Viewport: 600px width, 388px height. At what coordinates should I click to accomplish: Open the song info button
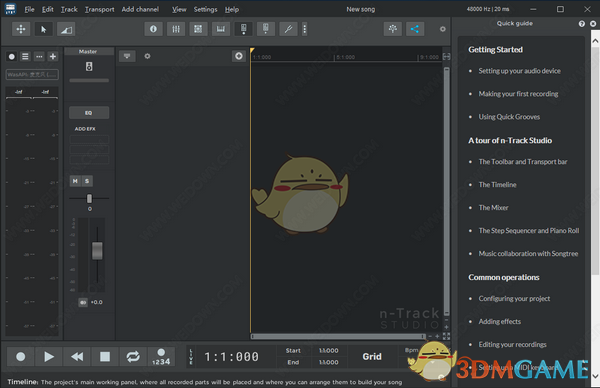pos(153,29)
